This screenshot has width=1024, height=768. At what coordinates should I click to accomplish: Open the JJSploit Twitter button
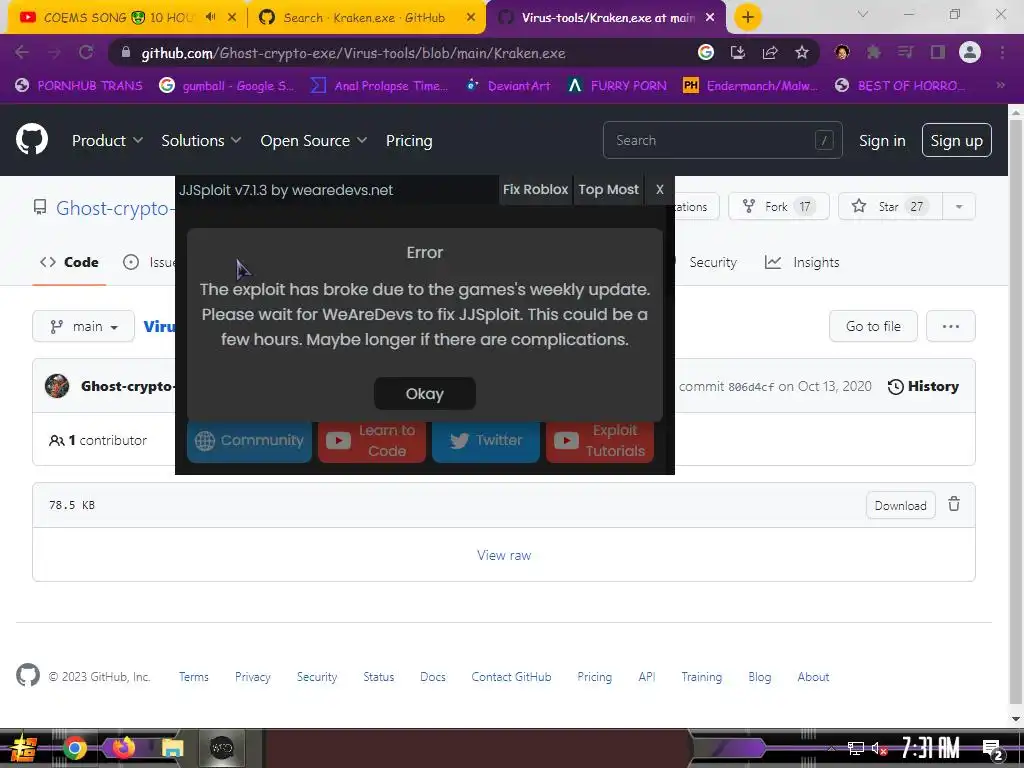click(x=485, y=441)
